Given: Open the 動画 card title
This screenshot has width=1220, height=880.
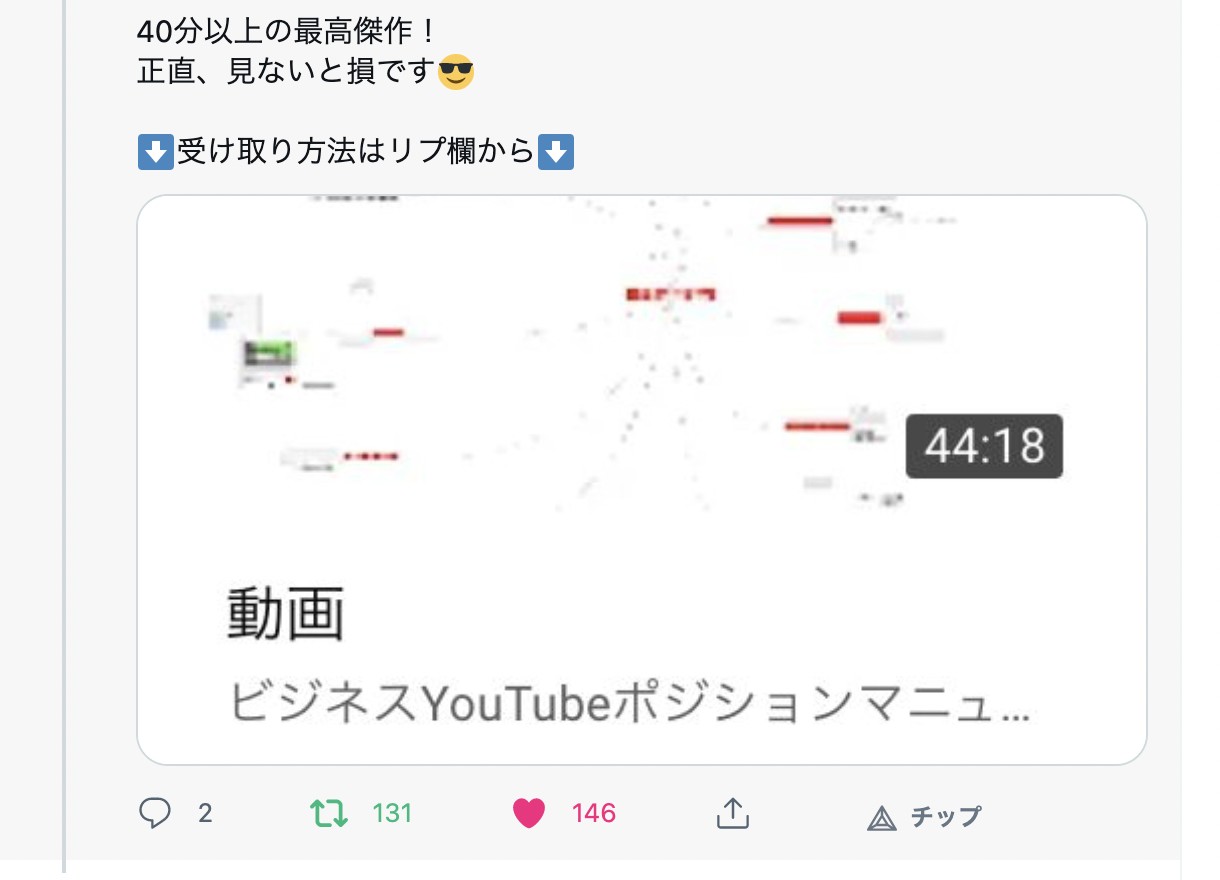Looking at the screenshot, I should 286,614.
